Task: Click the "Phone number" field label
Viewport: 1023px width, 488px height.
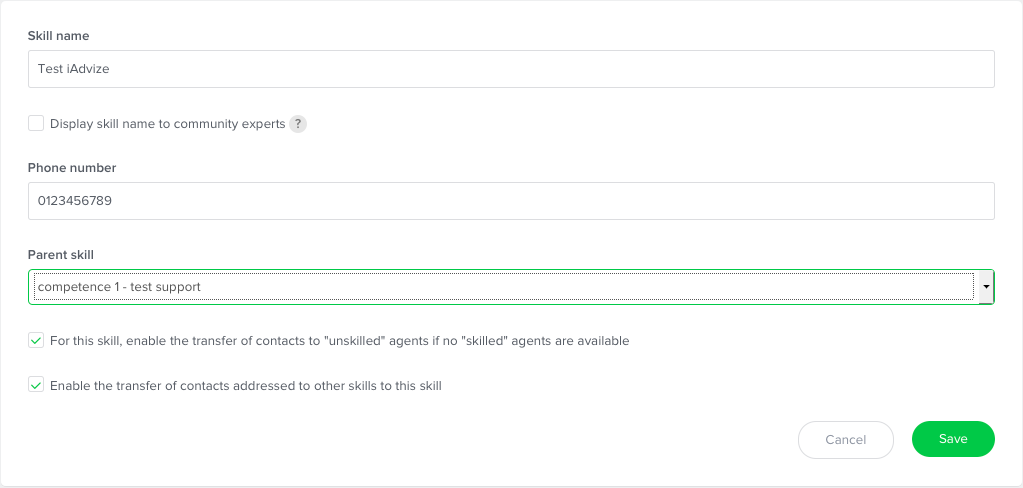Action: tap(72, 168)
